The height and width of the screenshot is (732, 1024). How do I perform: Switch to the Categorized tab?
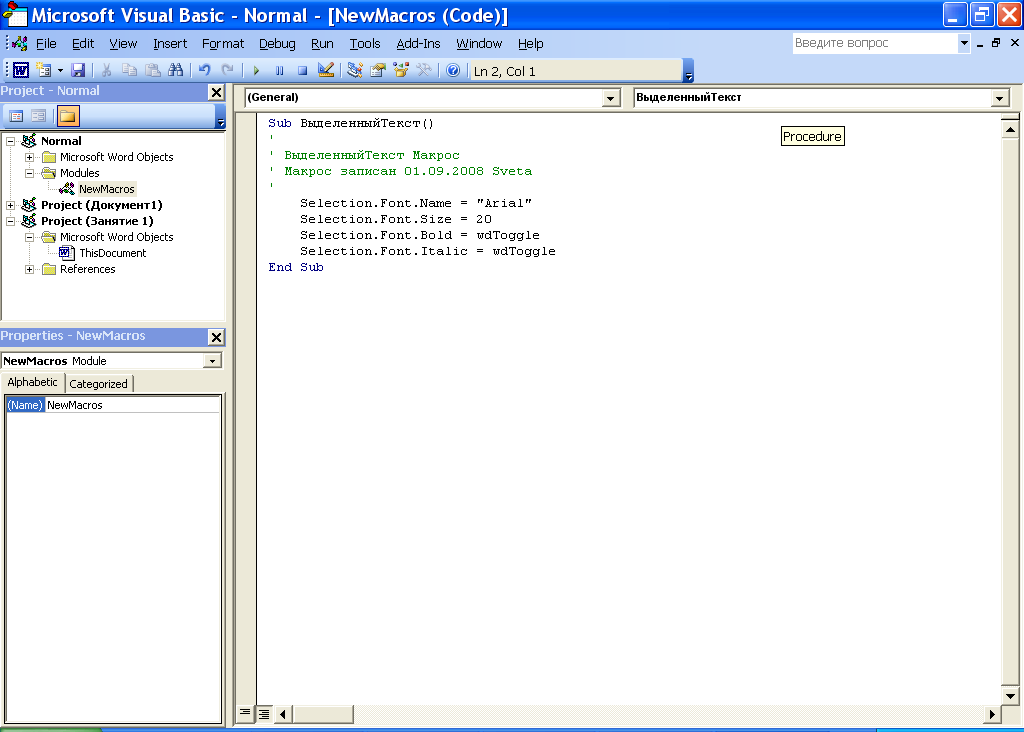(x=99, y=384)
